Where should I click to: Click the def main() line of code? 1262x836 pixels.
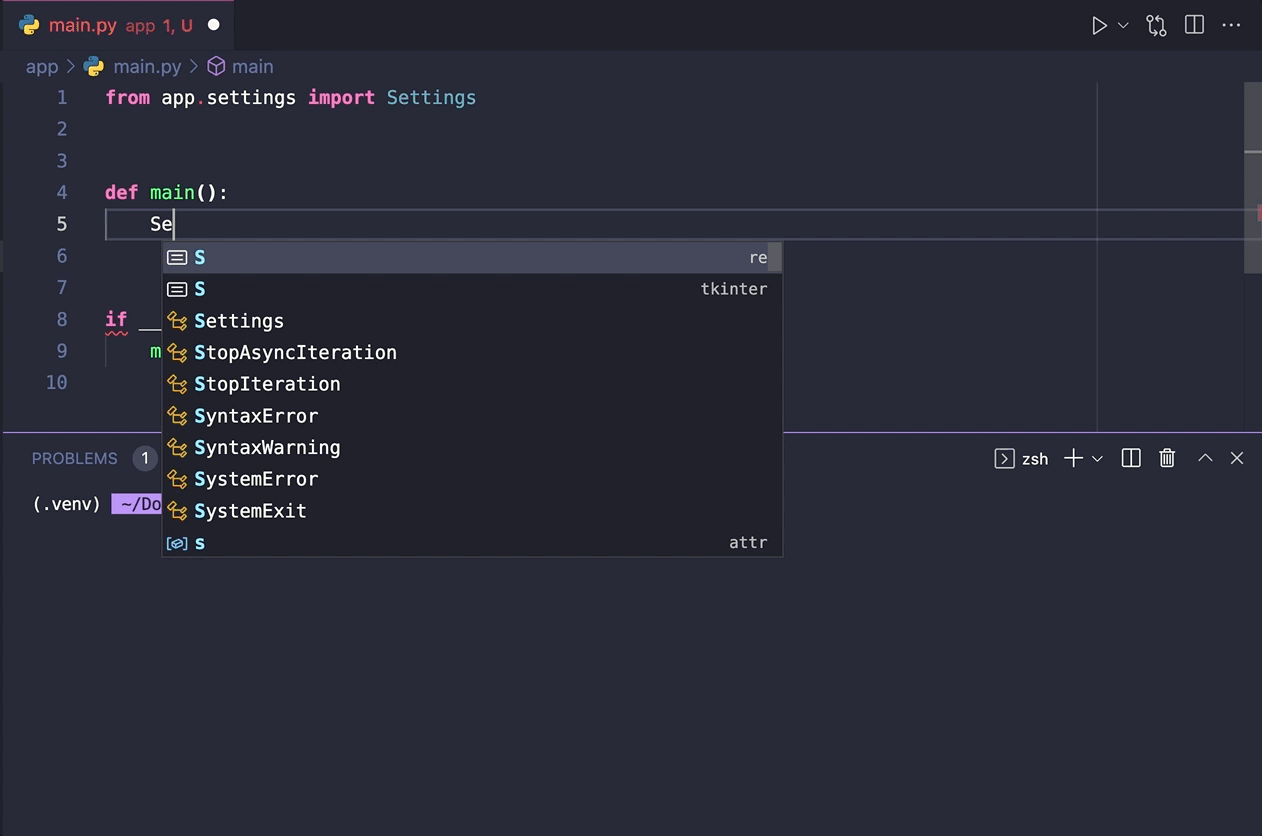coord(166,192)
